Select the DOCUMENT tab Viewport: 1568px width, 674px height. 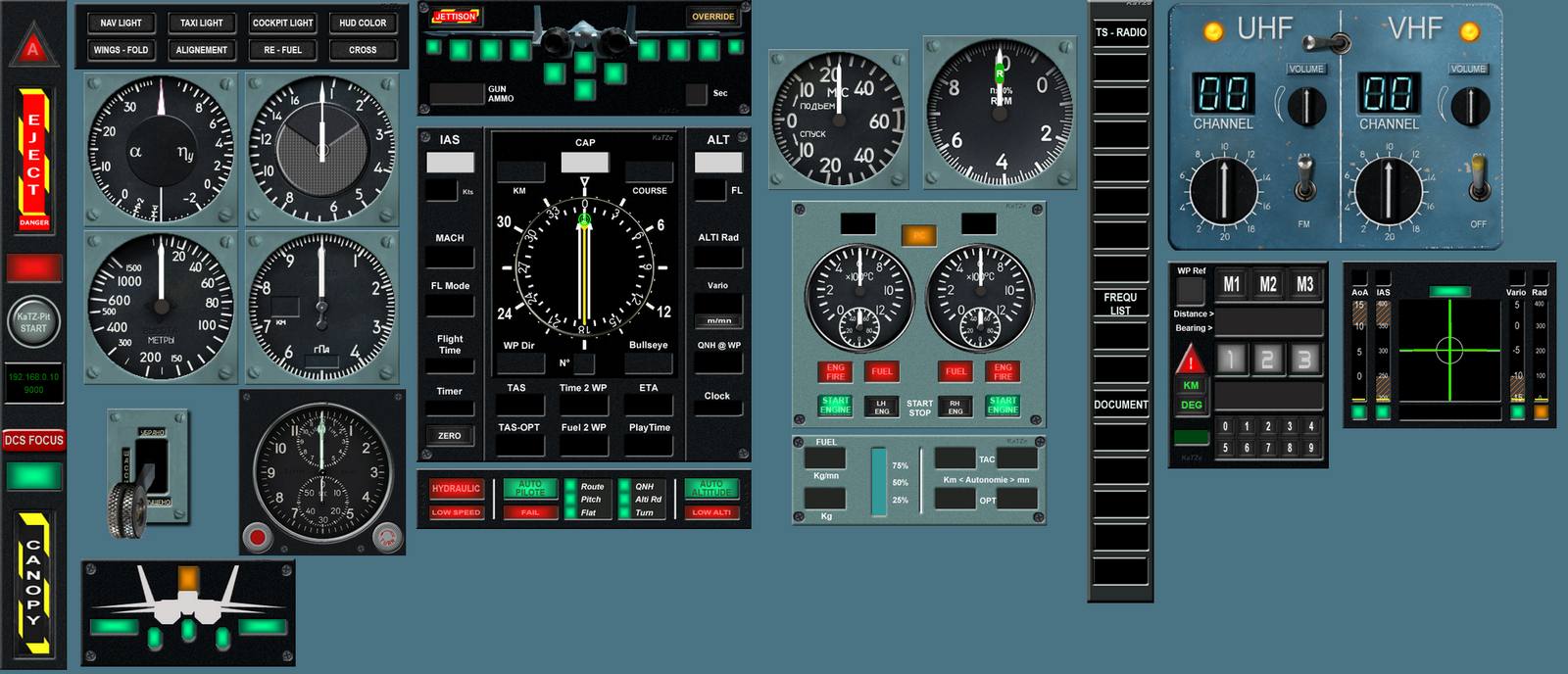tap(1120, 405)
